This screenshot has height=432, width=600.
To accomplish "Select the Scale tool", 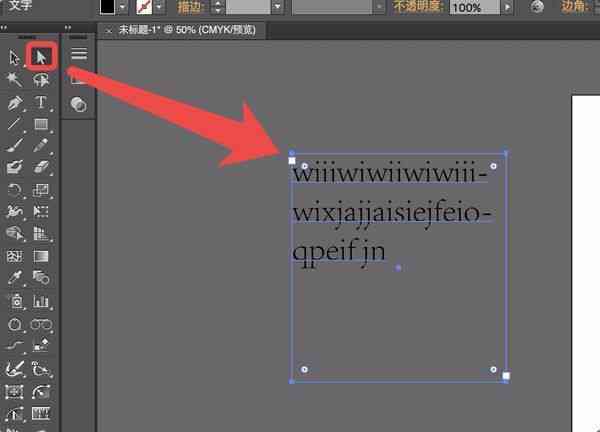I will pyautogui.click(x=41, y=190).
